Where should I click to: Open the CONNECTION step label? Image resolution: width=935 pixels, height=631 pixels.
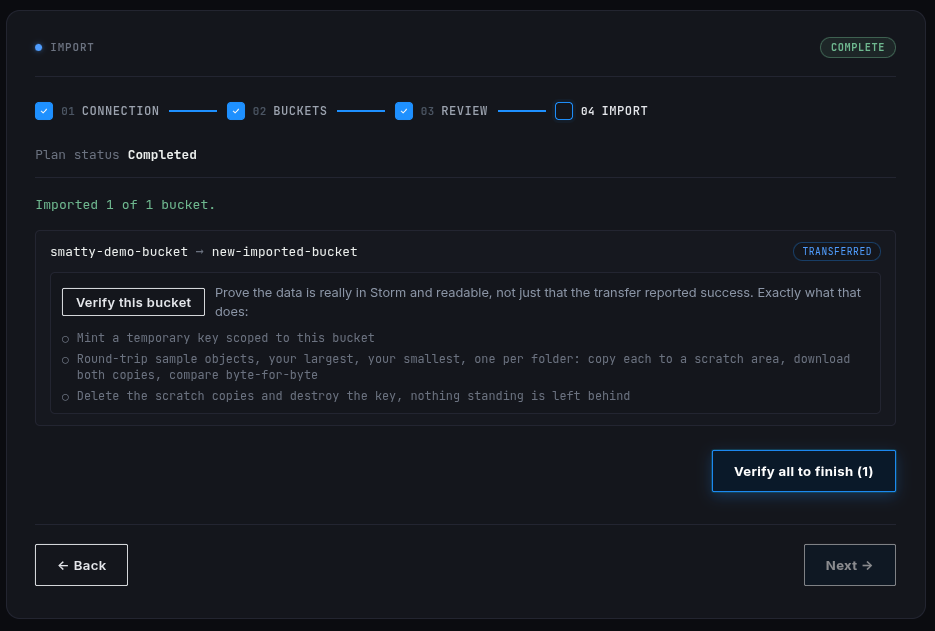click(x=120, y=111)
